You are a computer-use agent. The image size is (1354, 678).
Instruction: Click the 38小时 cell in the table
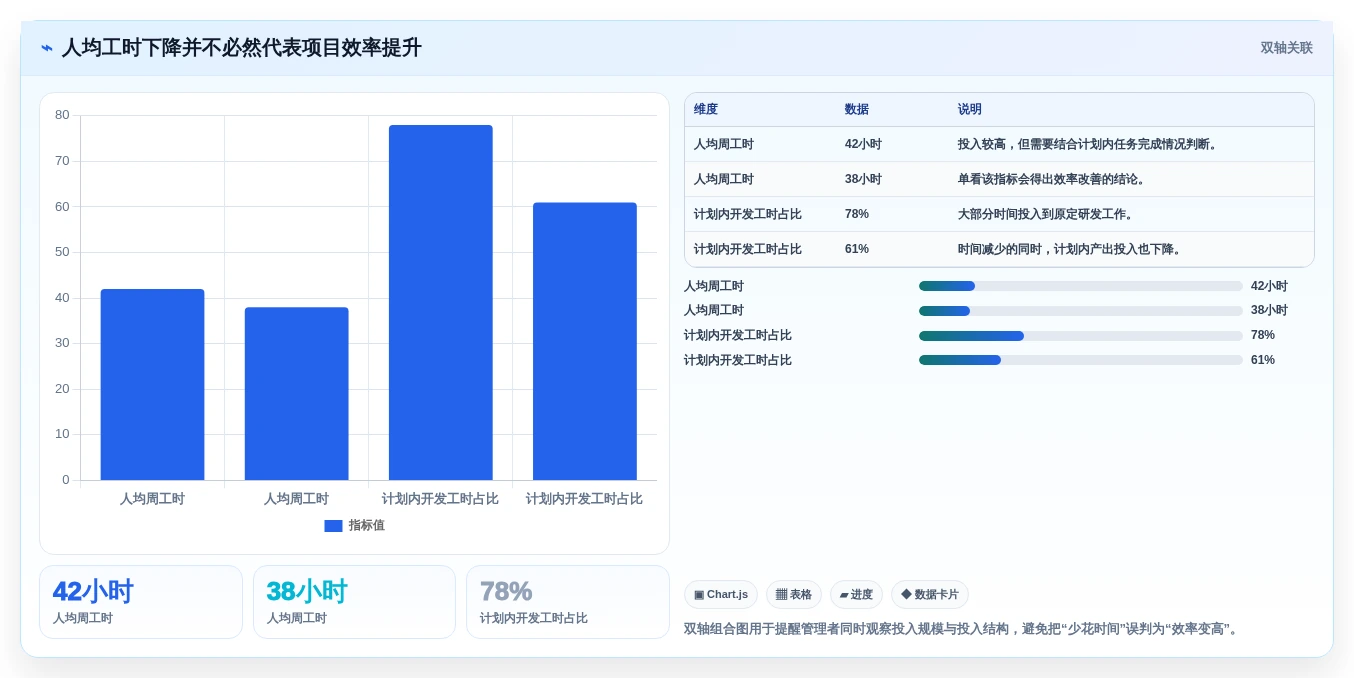pos(863,179)
